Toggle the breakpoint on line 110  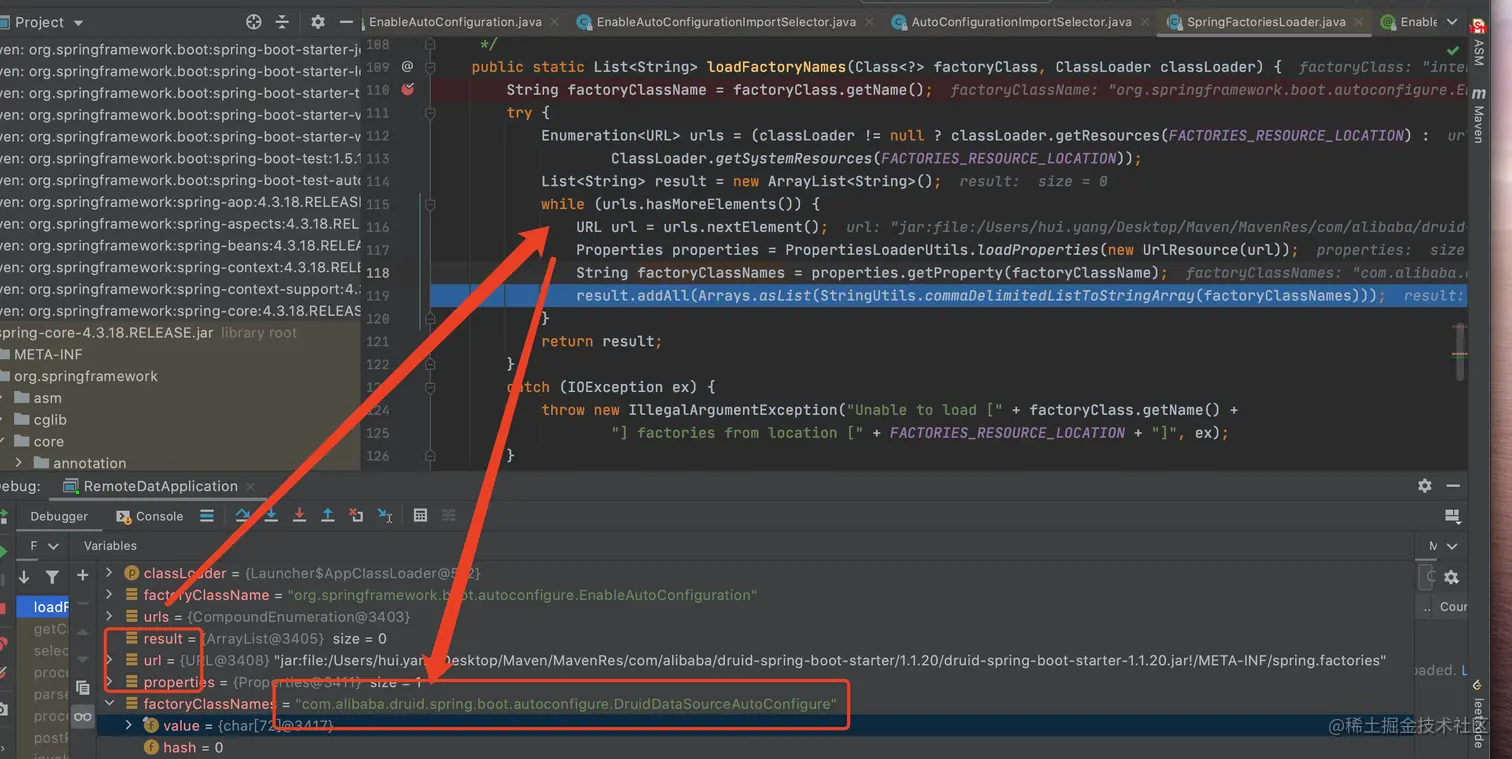407,89
